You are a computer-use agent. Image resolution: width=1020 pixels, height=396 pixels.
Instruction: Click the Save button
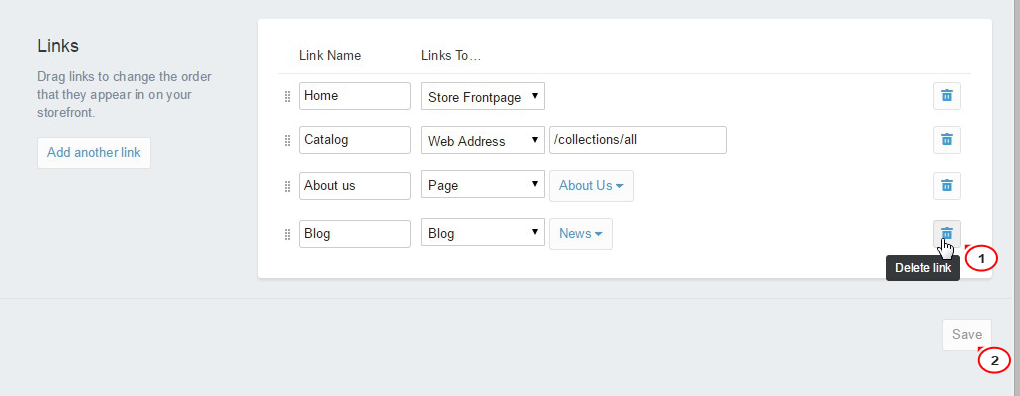coord(967,335)
